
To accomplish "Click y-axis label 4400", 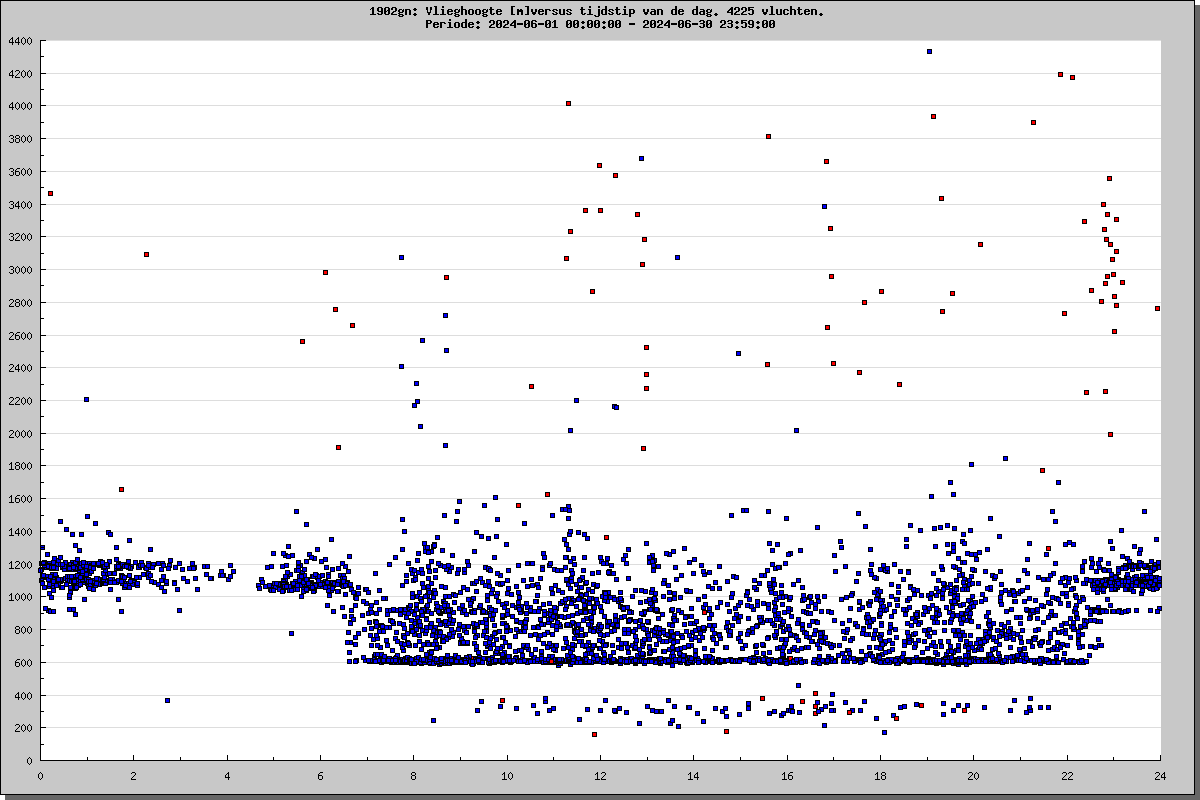I will pos(20,41).
